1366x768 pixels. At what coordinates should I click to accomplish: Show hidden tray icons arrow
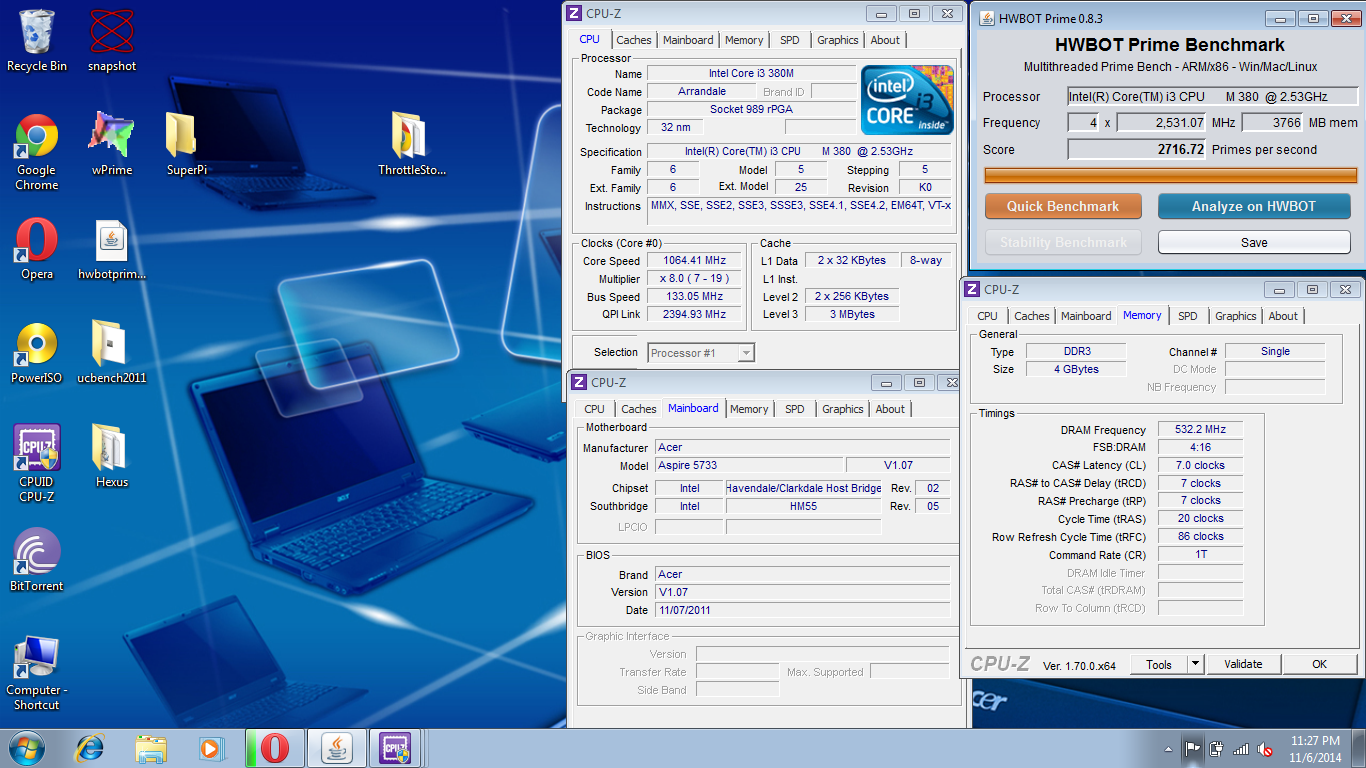(1168, 748)
